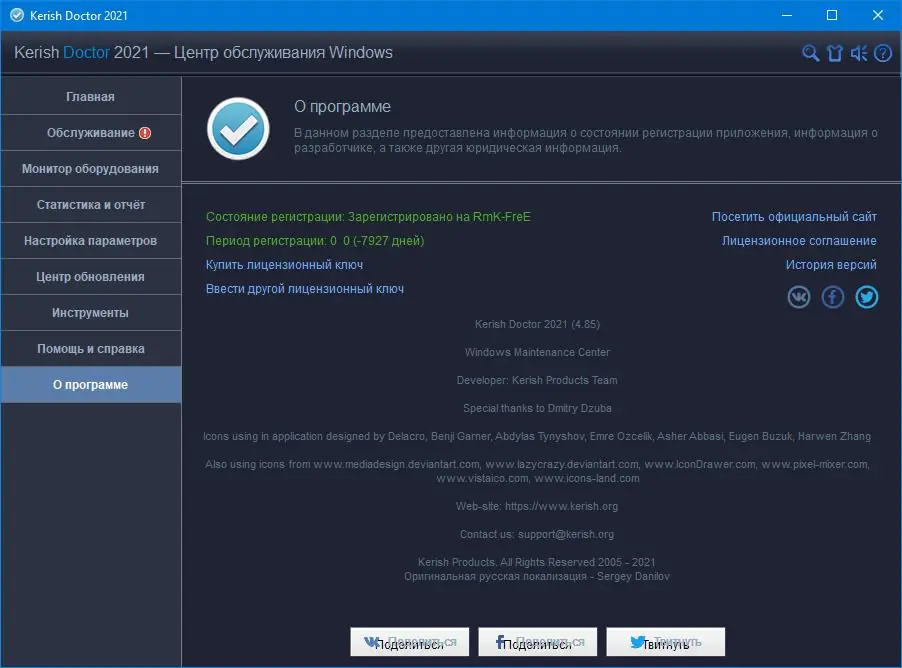The width and height of the screenshot is (902, 668).
Task: Click the VK Поделиться button
Action: pos(410,642)
